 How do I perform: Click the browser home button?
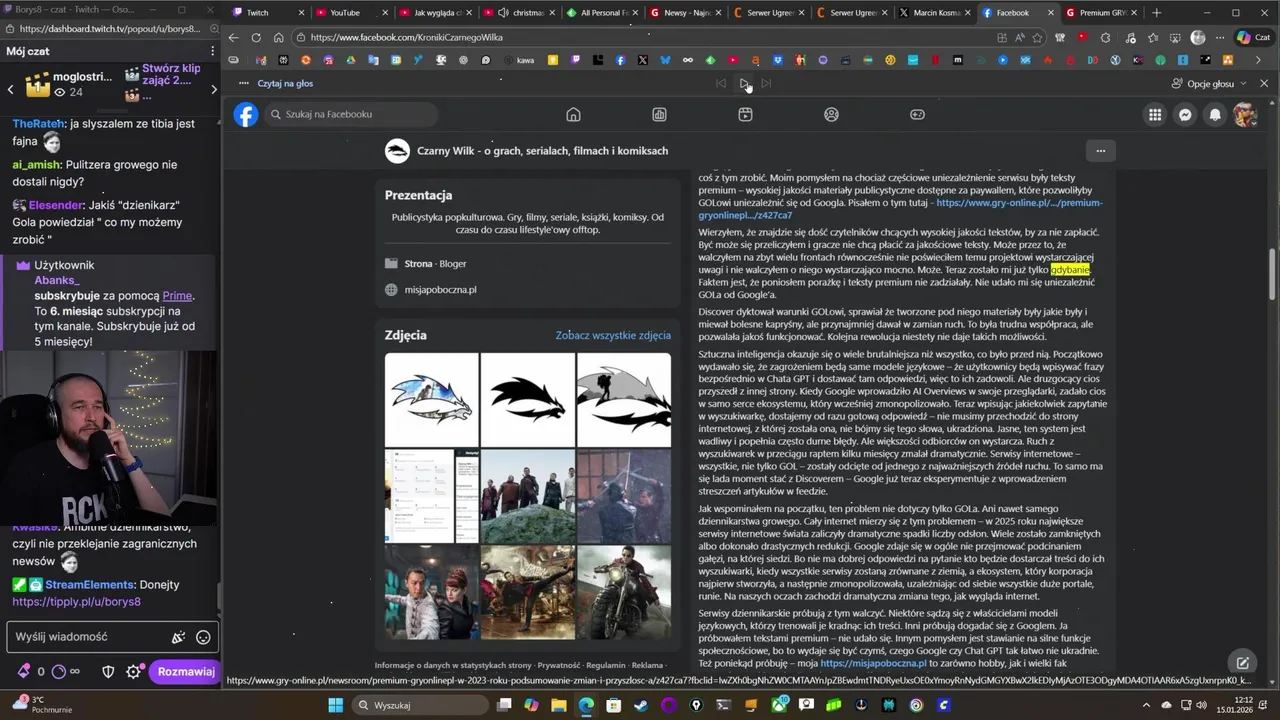(279, 37)
